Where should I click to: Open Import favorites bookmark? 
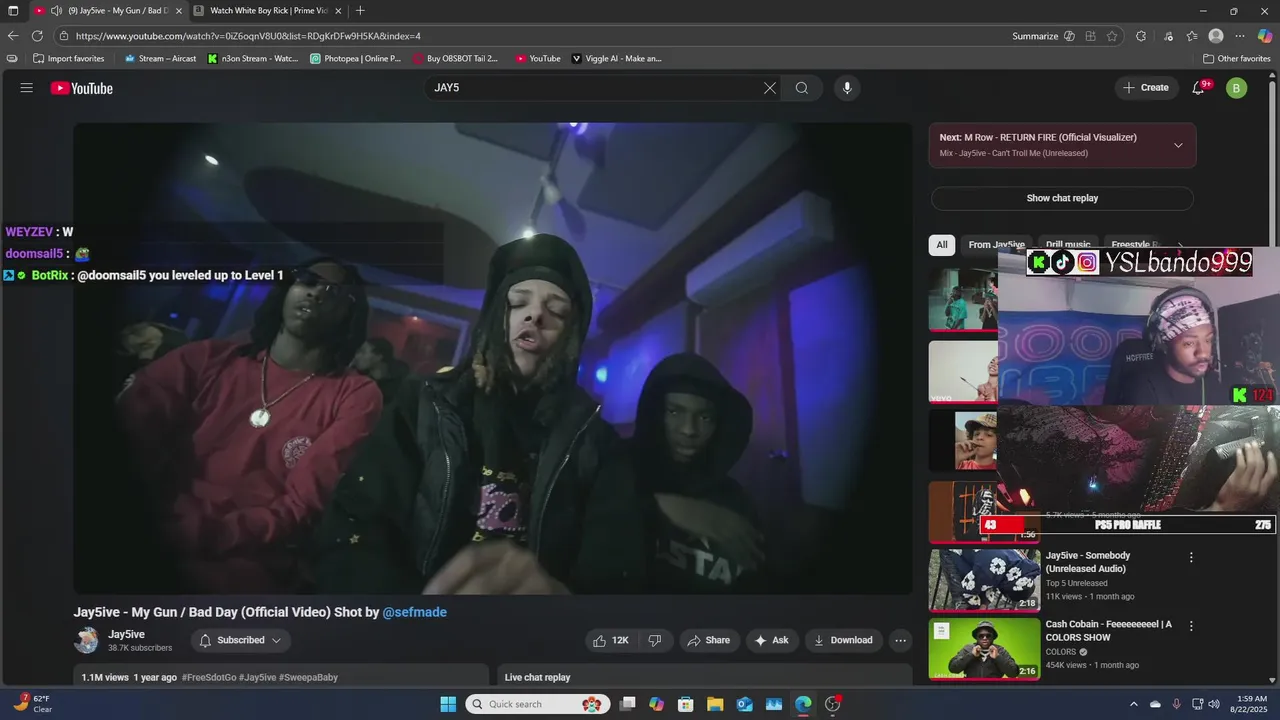pyautogui.click(x=69, y=58)
